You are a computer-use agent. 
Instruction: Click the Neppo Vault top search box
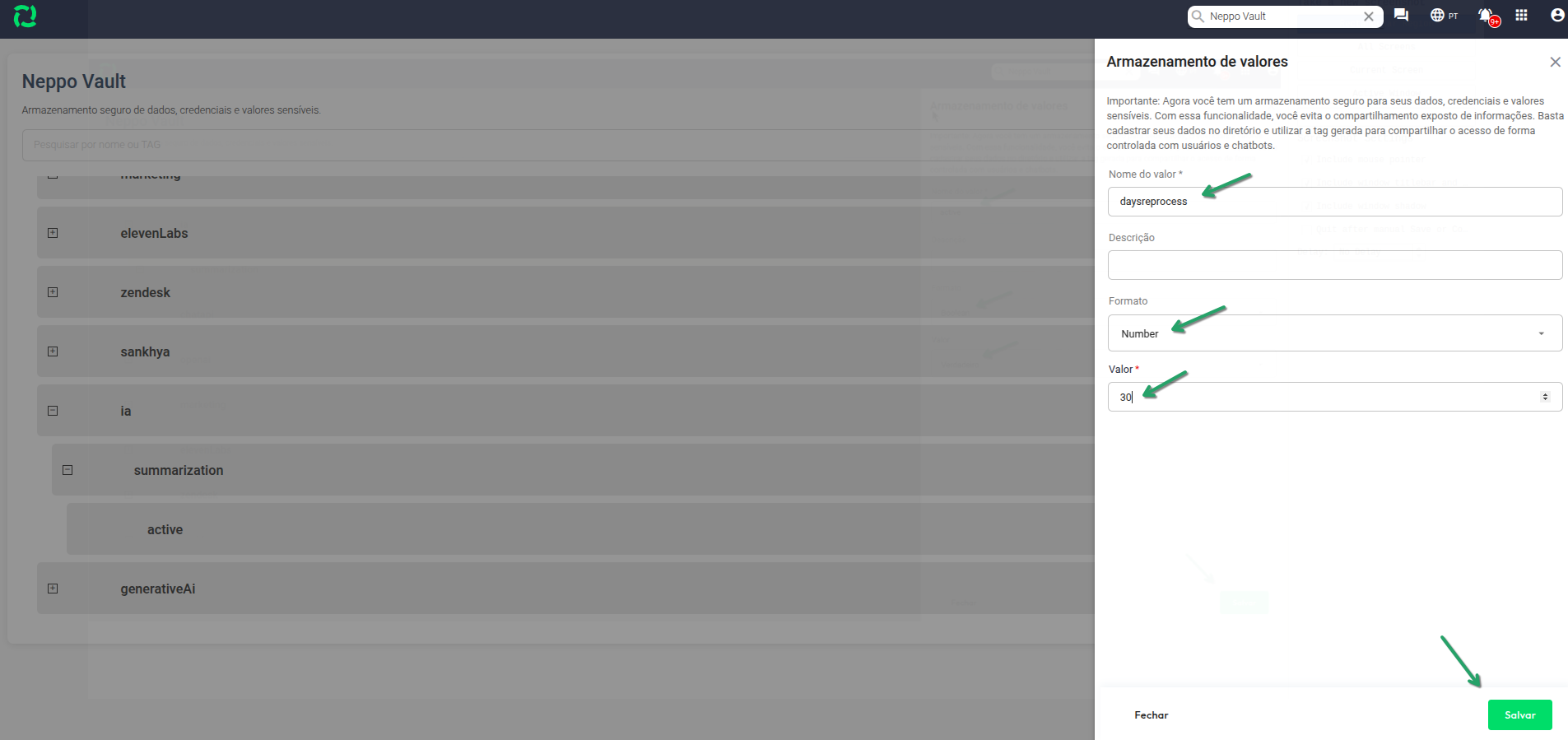(1285, 16)
